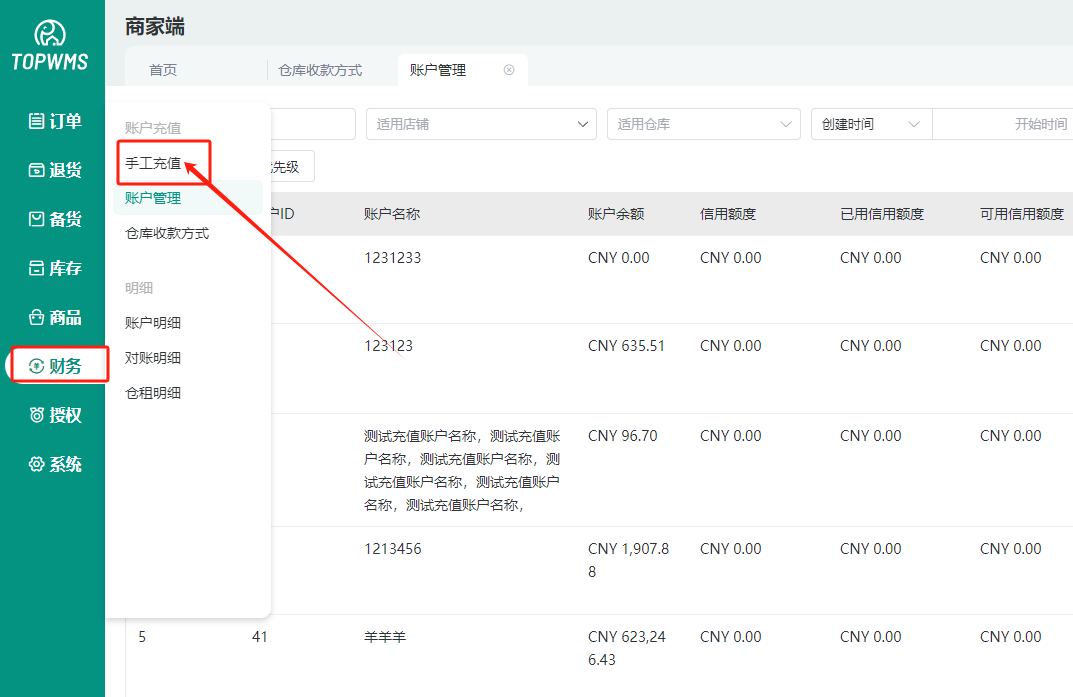Open the 创建时间 dropdown
The image size is (1073, 697).
point(871,124)
